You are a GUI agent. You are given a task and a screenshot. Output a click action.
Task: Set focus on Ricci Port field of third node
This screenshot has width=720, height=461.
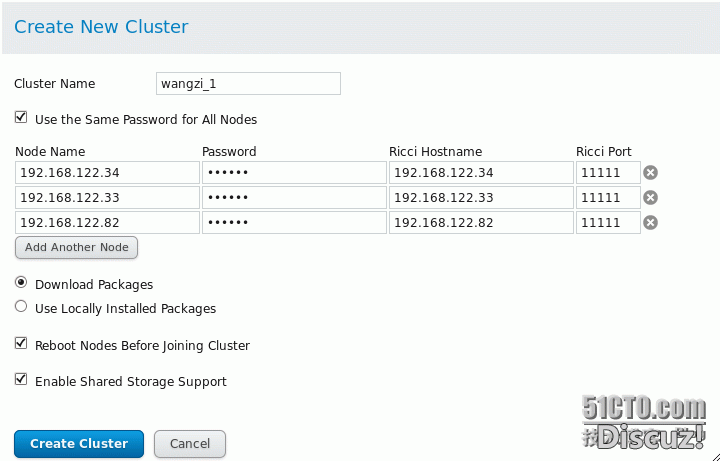[607, 222]
